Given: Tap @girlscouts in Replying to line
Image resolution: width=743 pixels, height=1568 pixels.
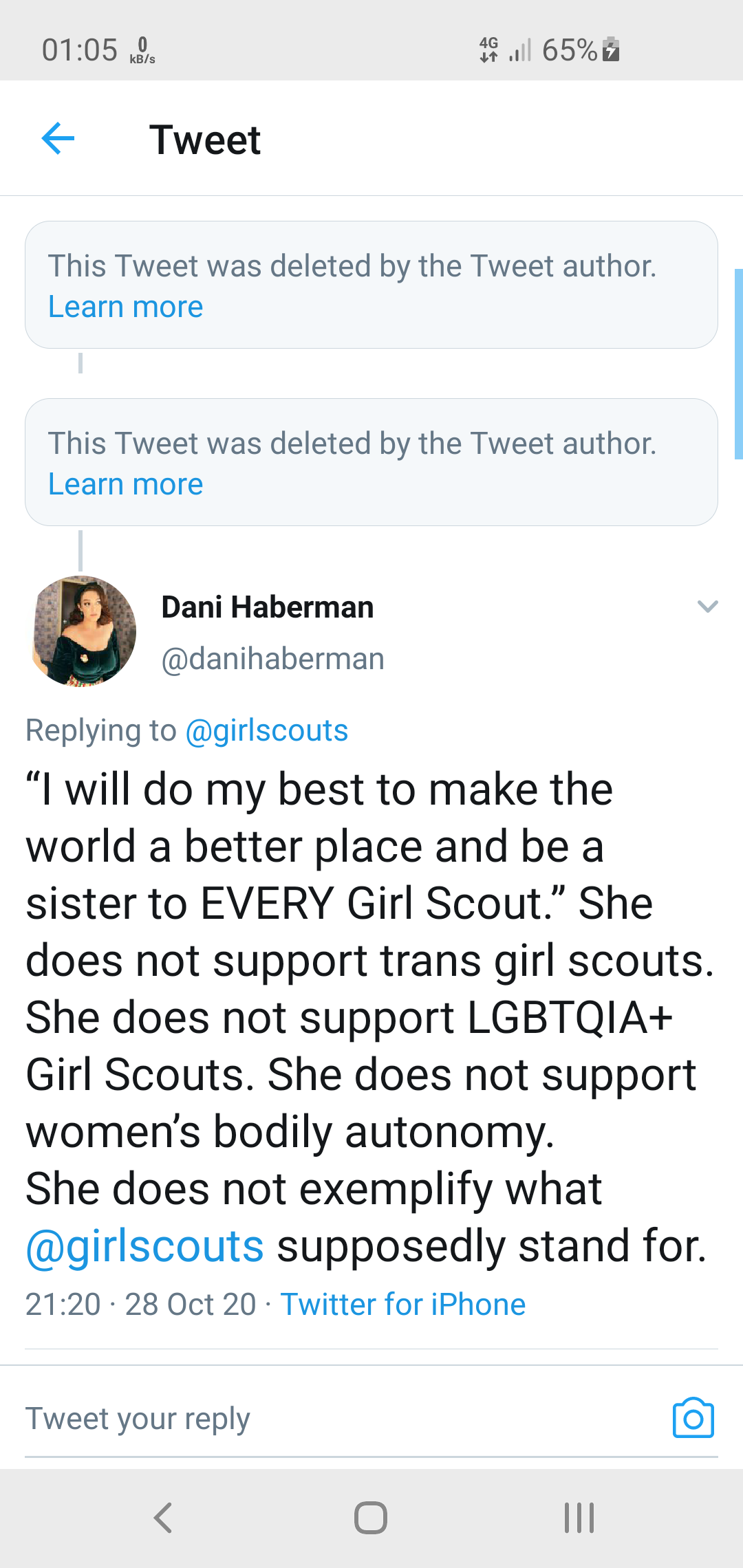Looking at the screenshot, I should click(x=267, y=730).
